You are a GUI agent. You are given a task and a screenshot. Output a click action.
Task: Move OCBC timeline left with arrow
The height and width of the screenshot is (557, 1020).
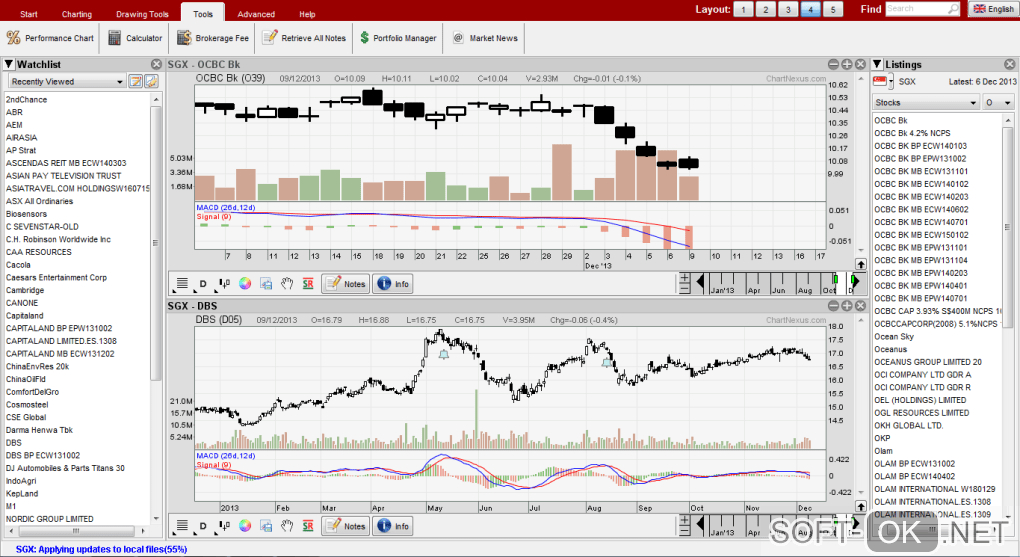click(x=700, y=282)
